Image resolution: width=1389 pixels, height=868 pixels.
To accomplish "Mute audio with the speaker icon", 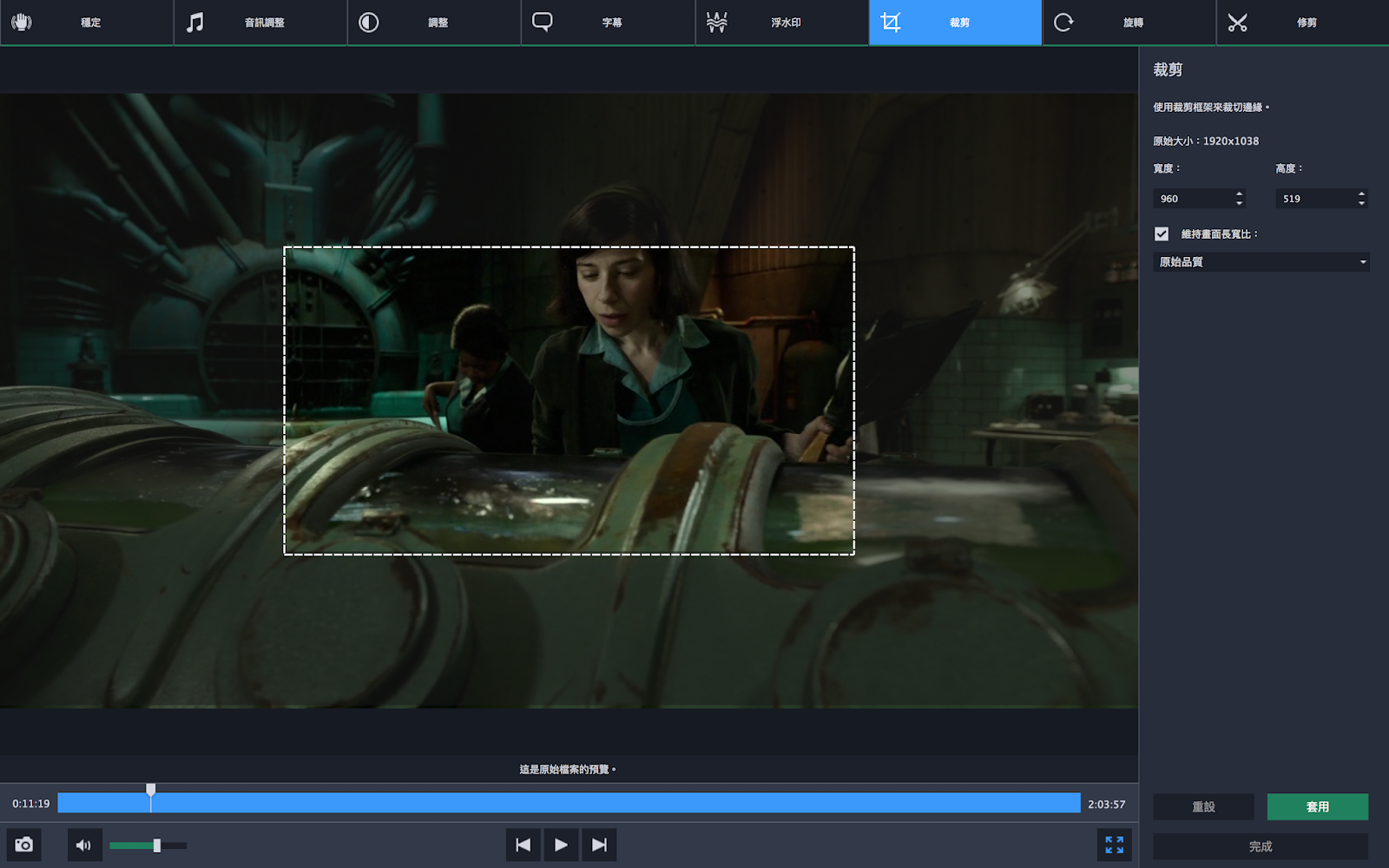I will [84, 845].
